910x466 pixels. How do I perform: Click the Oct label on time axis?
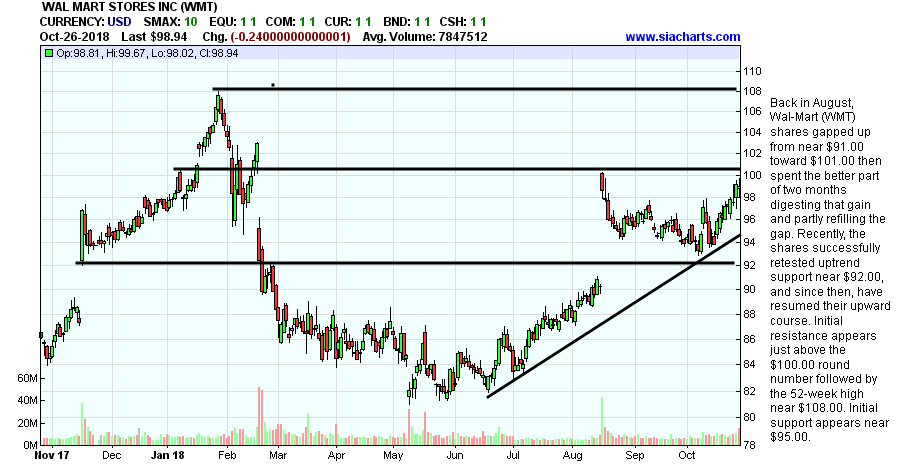[x=687, y=454]
